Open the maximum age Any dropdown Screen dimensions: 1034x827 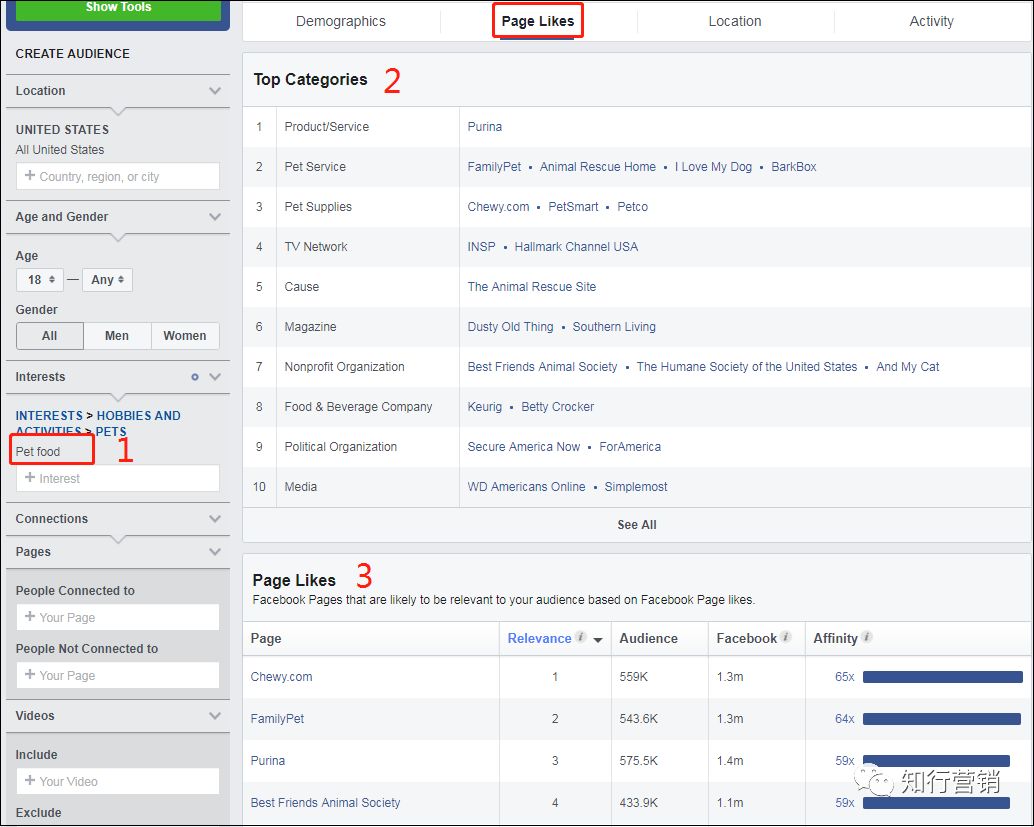coord(107,280)
